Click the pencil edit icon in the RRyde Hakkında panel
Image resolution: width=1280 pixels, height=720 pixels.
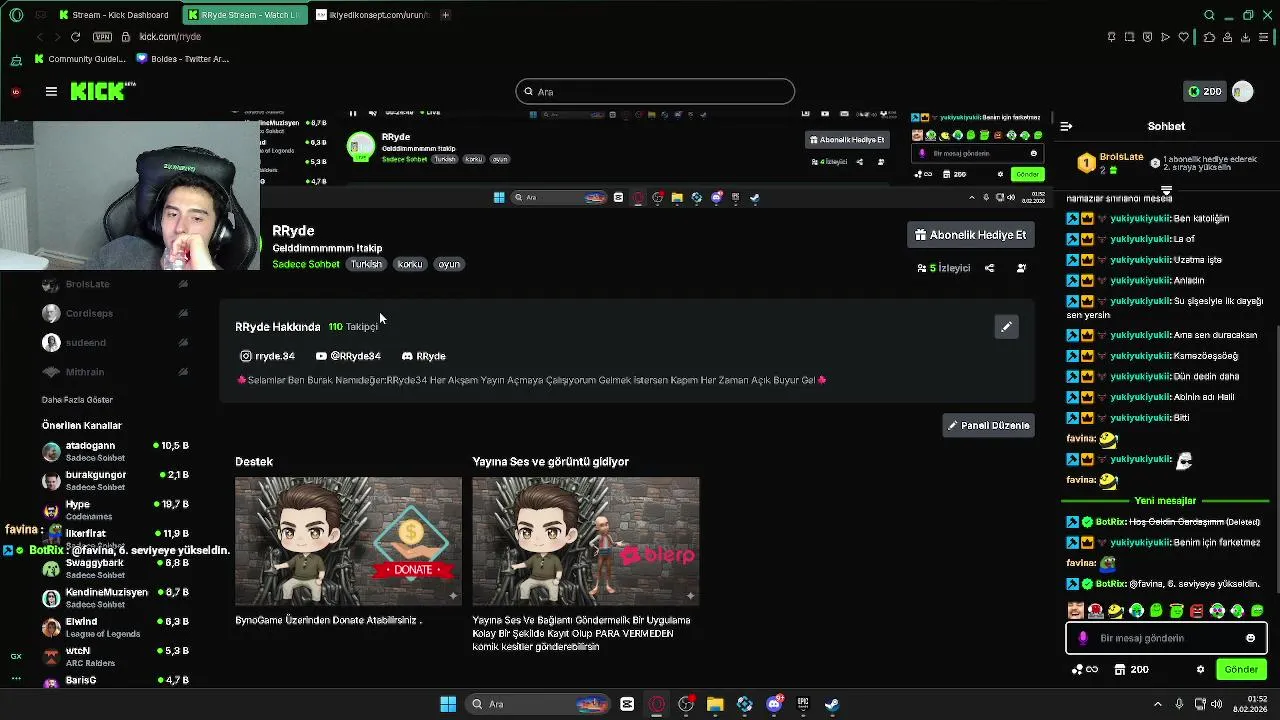[x=1006, y=327]
